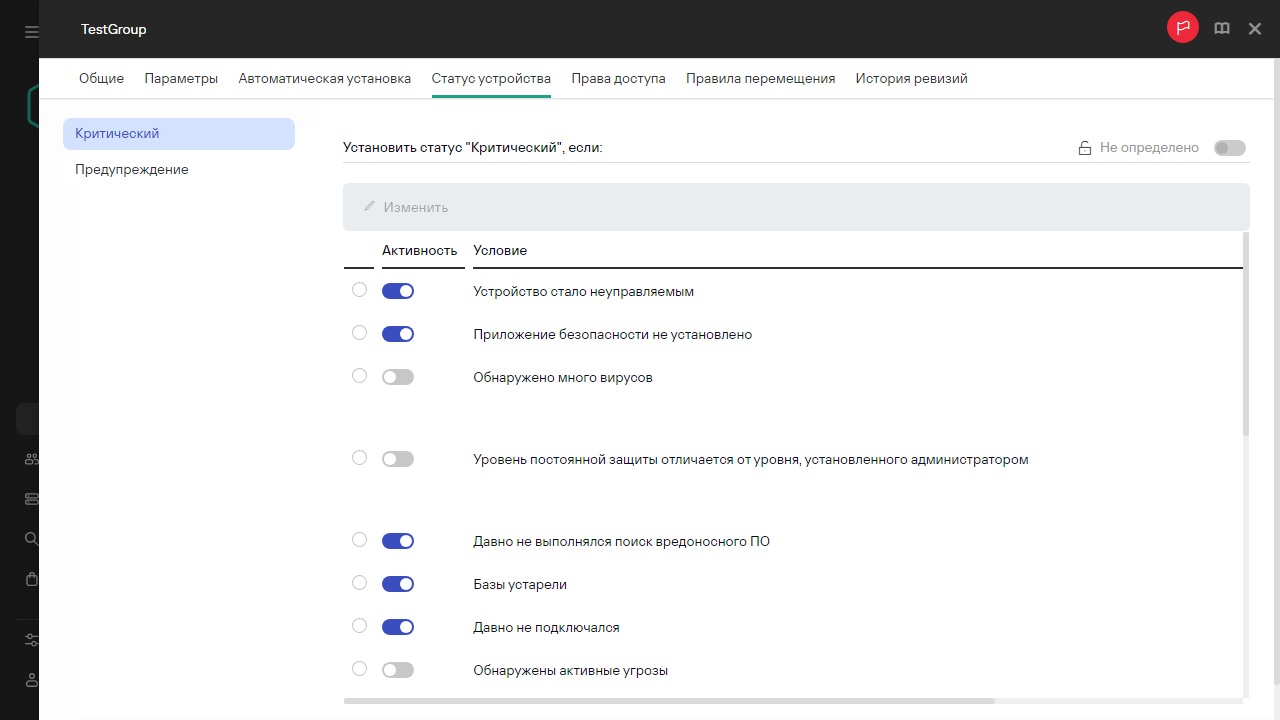Click the Активность column header
The image size is (1280, 720).
tap(420, 250)
